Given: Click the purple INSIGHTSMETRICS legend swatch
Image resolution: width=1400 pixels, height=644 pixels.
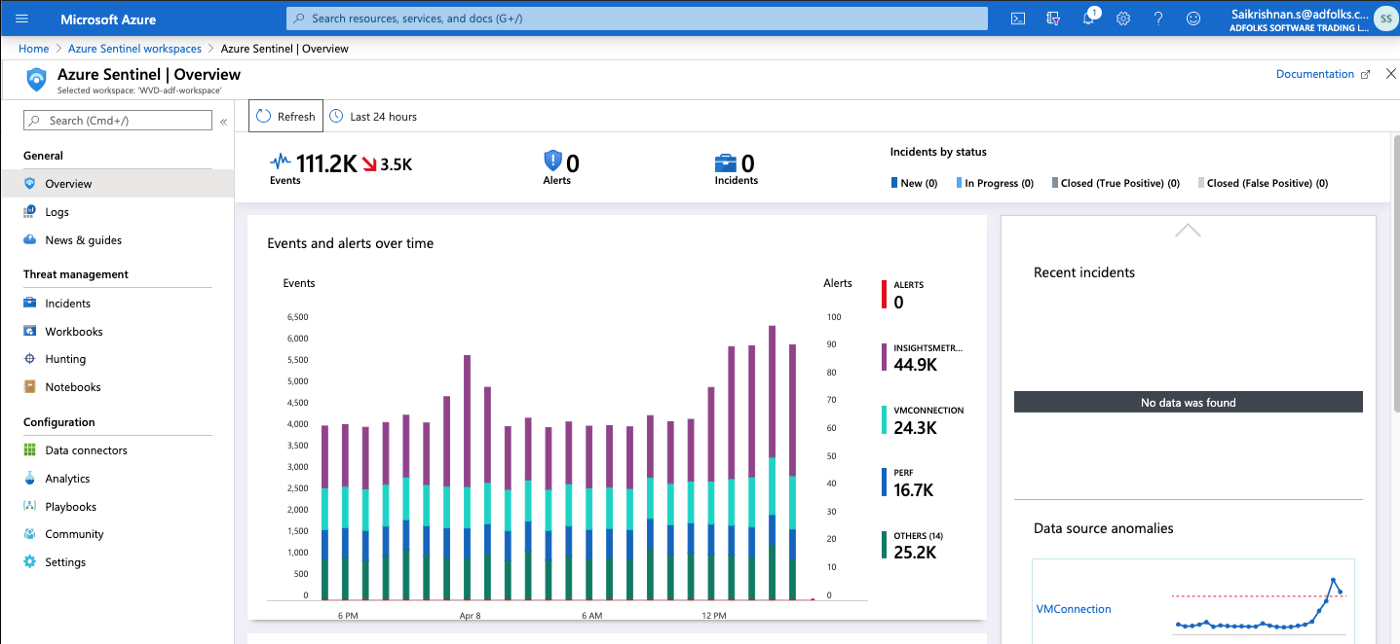Looking at the screenshot, I should (x=884, y=357).
